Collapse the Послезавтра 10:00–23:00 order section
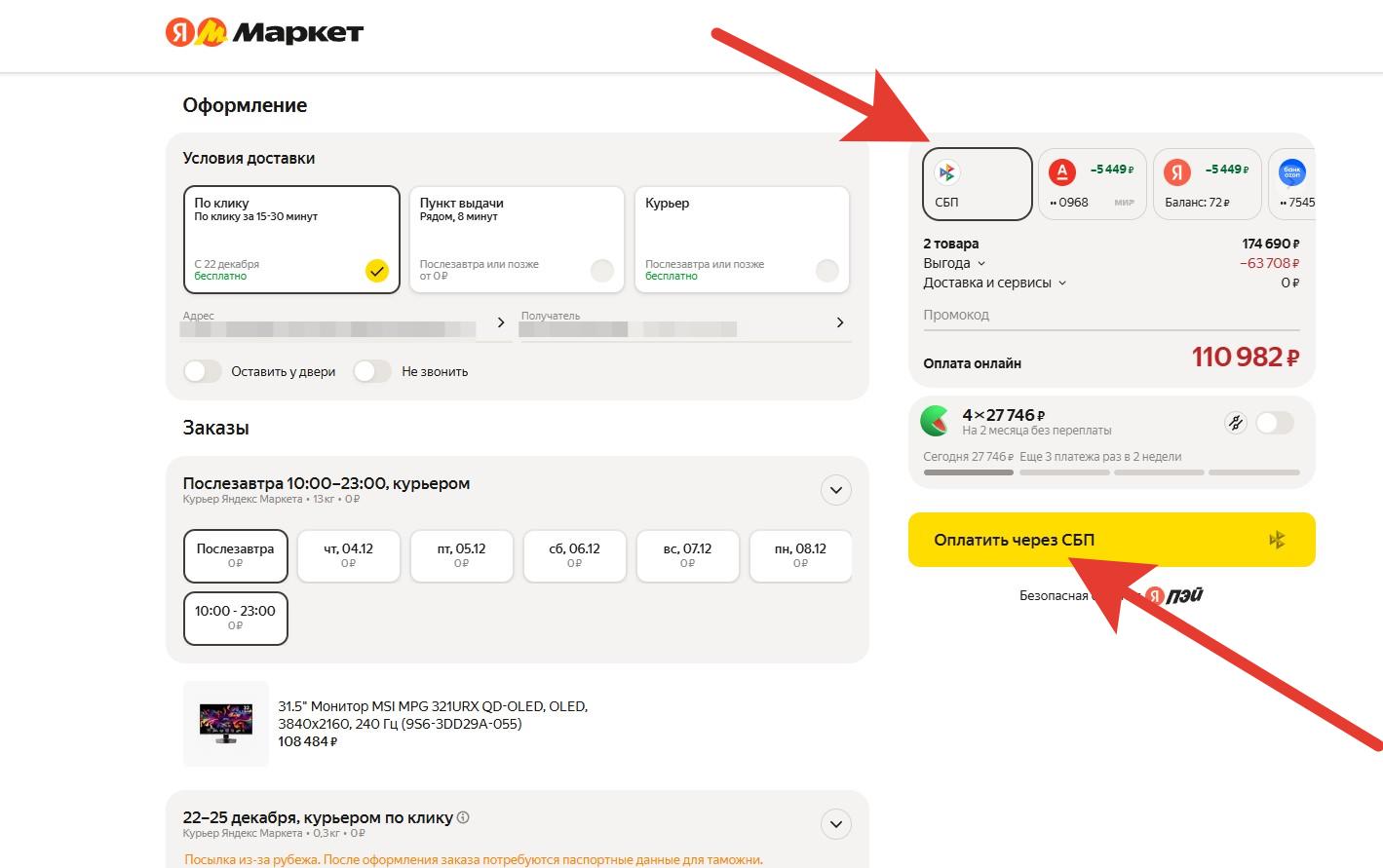Screen dimensions: 1383x868 coord(836,490)
